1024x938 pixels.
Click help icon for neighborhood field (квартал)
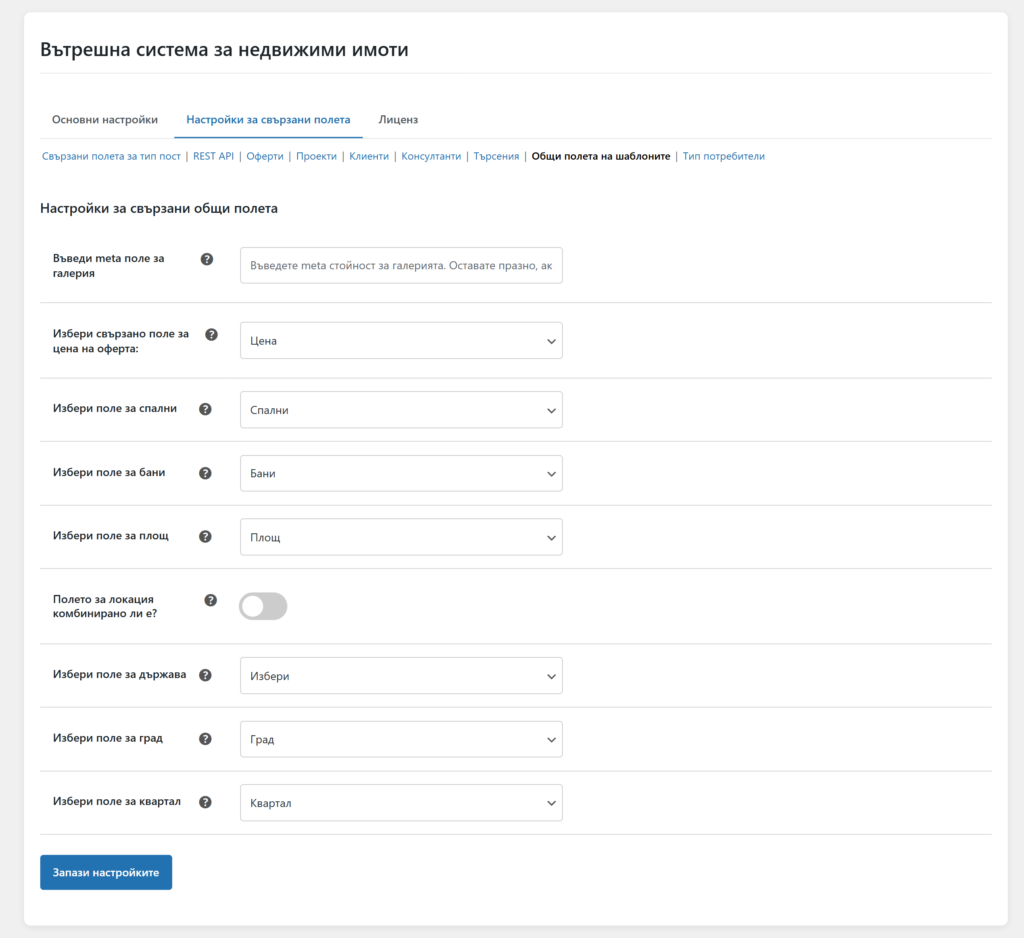[x=205, y=802]
